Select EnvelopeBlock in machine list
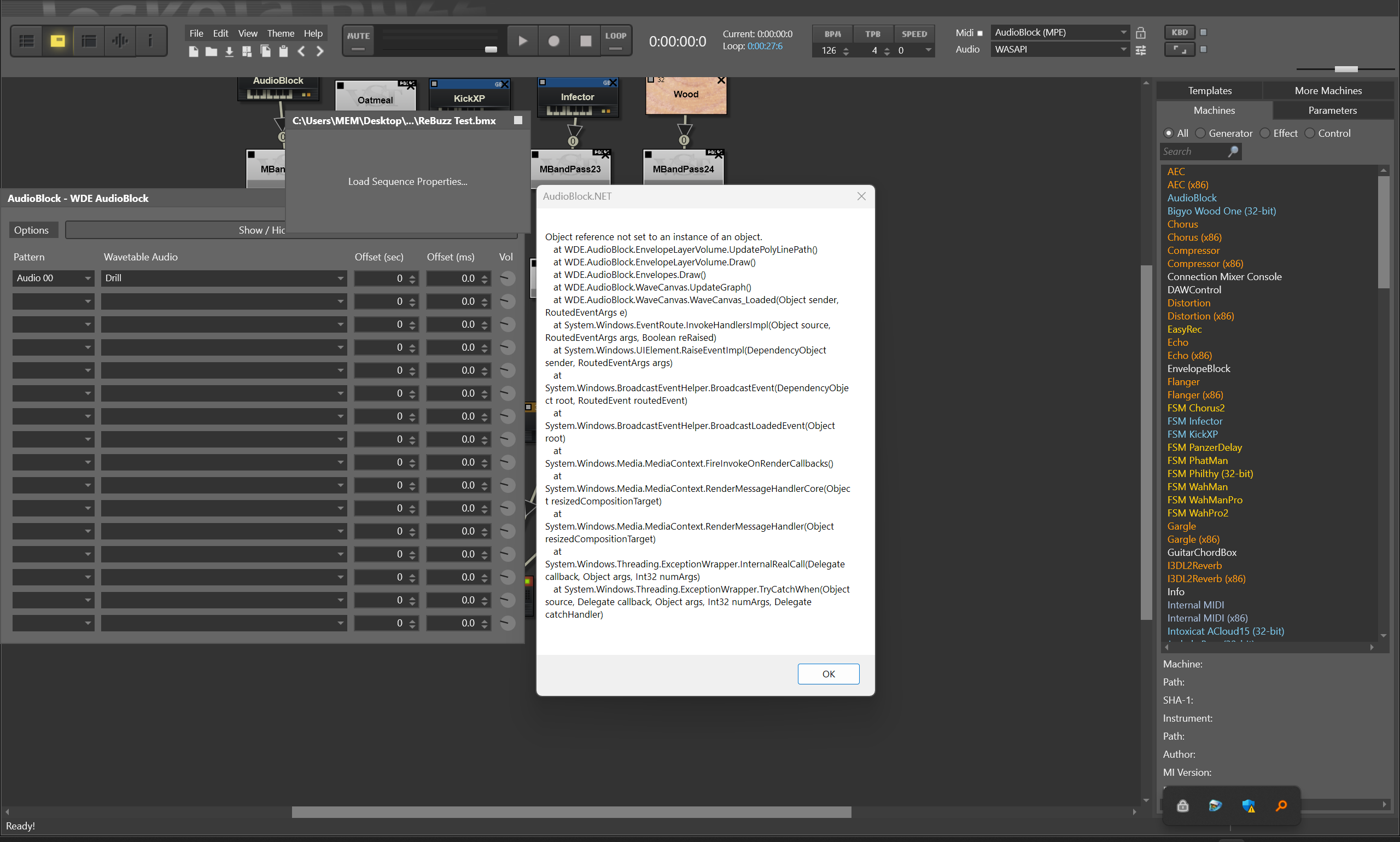 tap(1199, 369)
